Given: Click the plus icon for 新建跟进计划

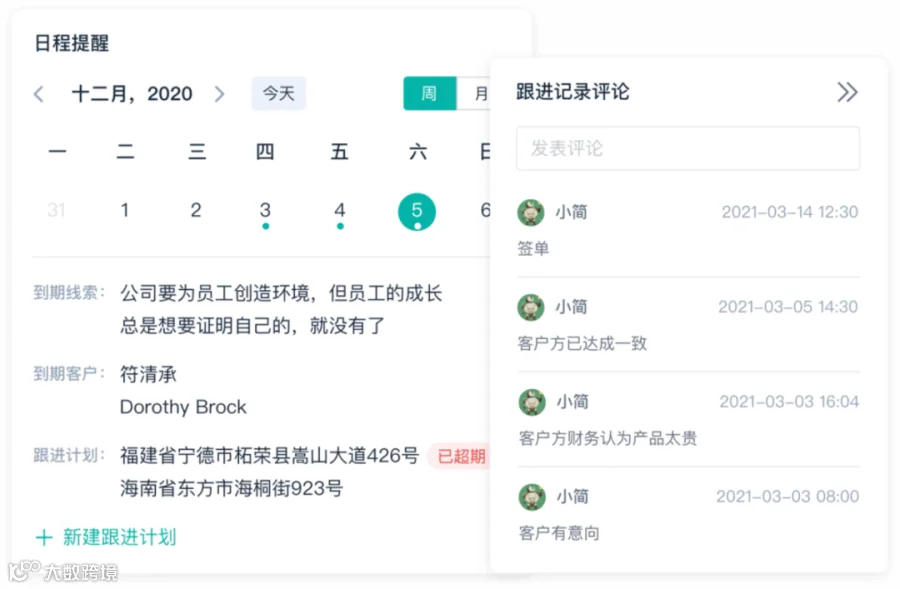Looking at the screenshot, I should 44,537.
